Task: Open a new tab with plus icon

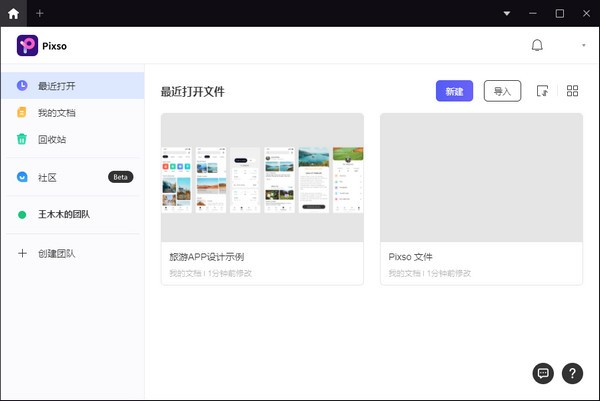Action: [x=40, y=13]
